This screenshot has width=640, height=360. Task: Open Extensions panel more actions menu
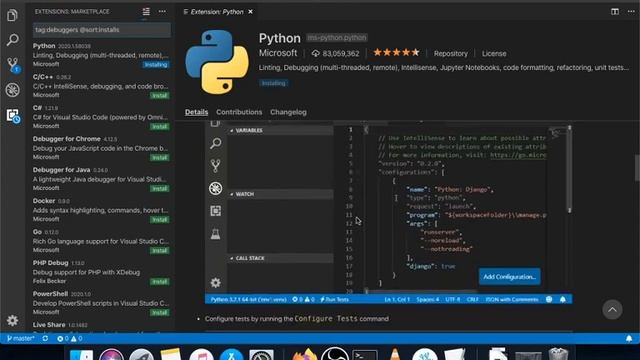[162, 11]
